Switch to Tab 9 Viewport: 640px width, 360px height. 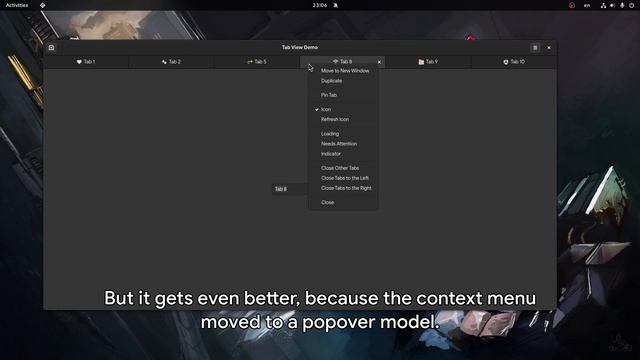428,62
